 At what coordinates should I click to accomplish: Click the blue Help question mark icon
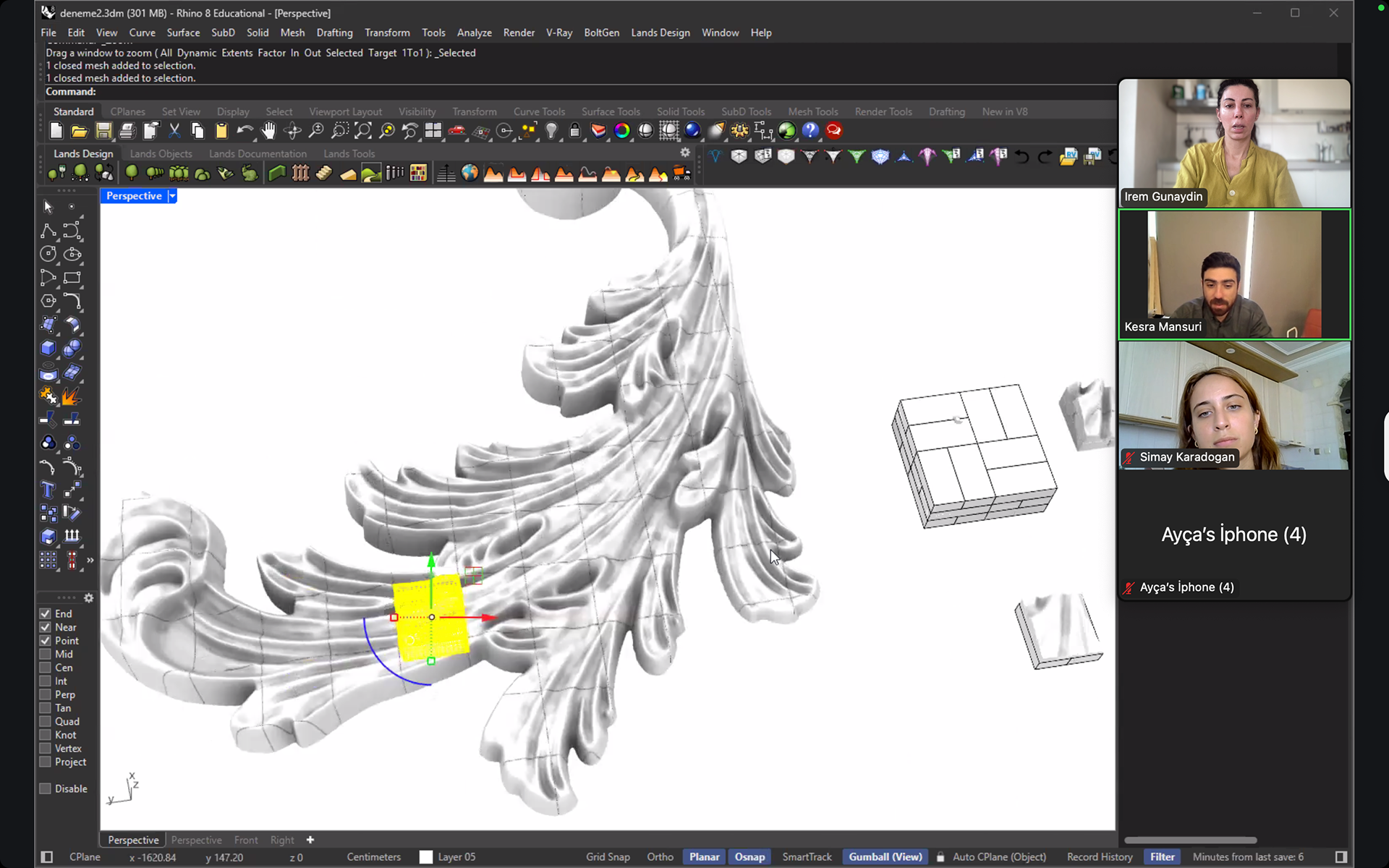pyautogui.click(x=810, y=131)
